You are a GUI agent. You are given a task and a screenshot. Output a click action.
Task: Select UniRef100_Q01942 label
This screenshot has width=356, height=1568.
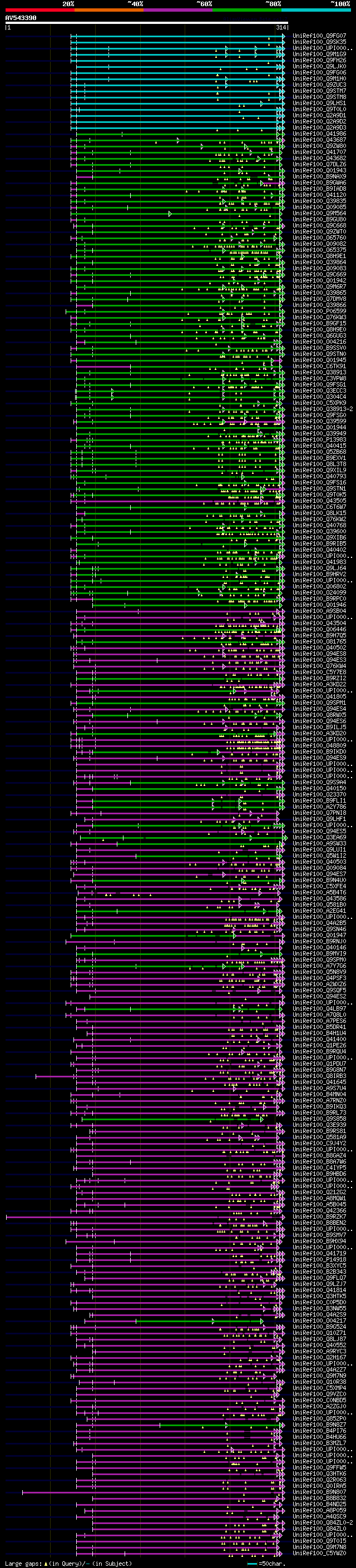(319, 280)
